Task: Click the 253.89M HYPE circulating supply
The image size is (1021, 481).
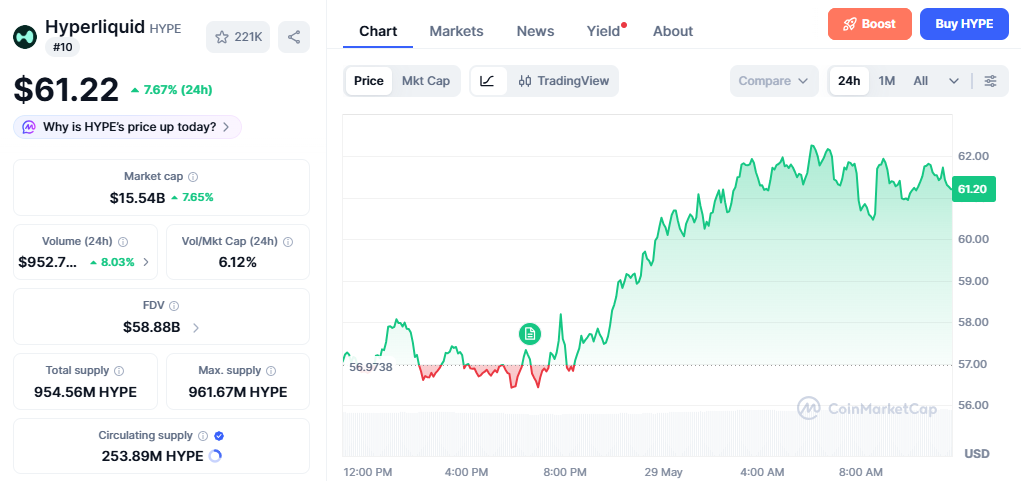Action: pyautogui.click(x=152, y=456)
